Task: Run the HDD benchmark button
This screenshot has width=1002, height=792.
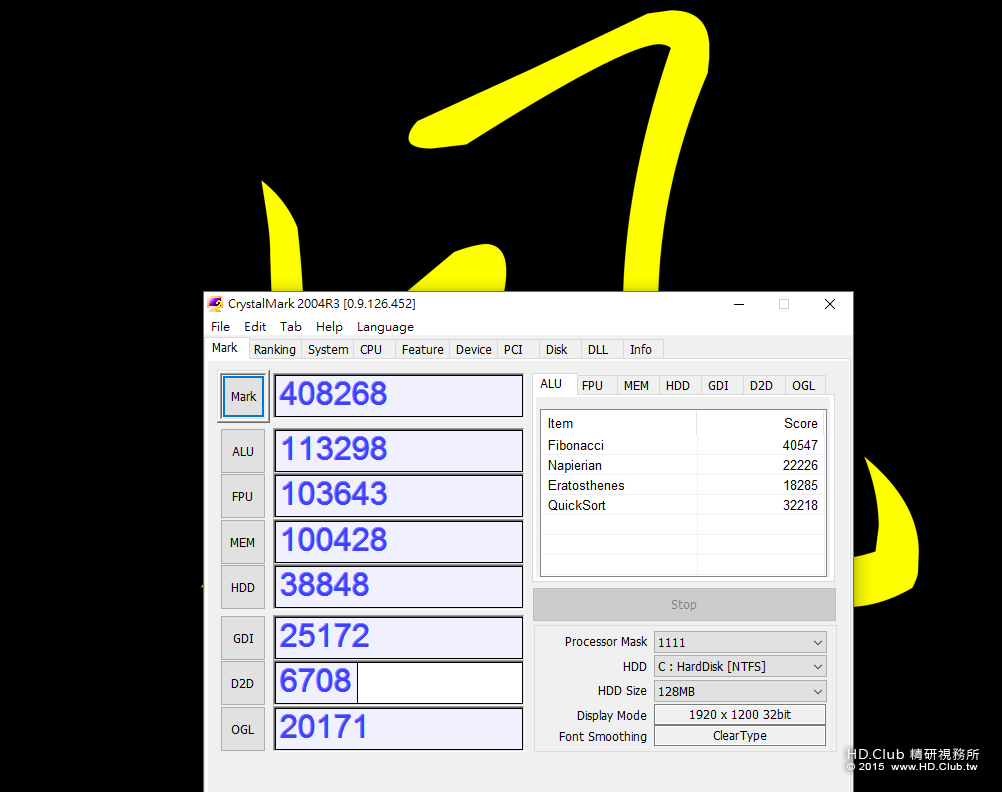Action: pyautogui.click(x=243, y=587)
